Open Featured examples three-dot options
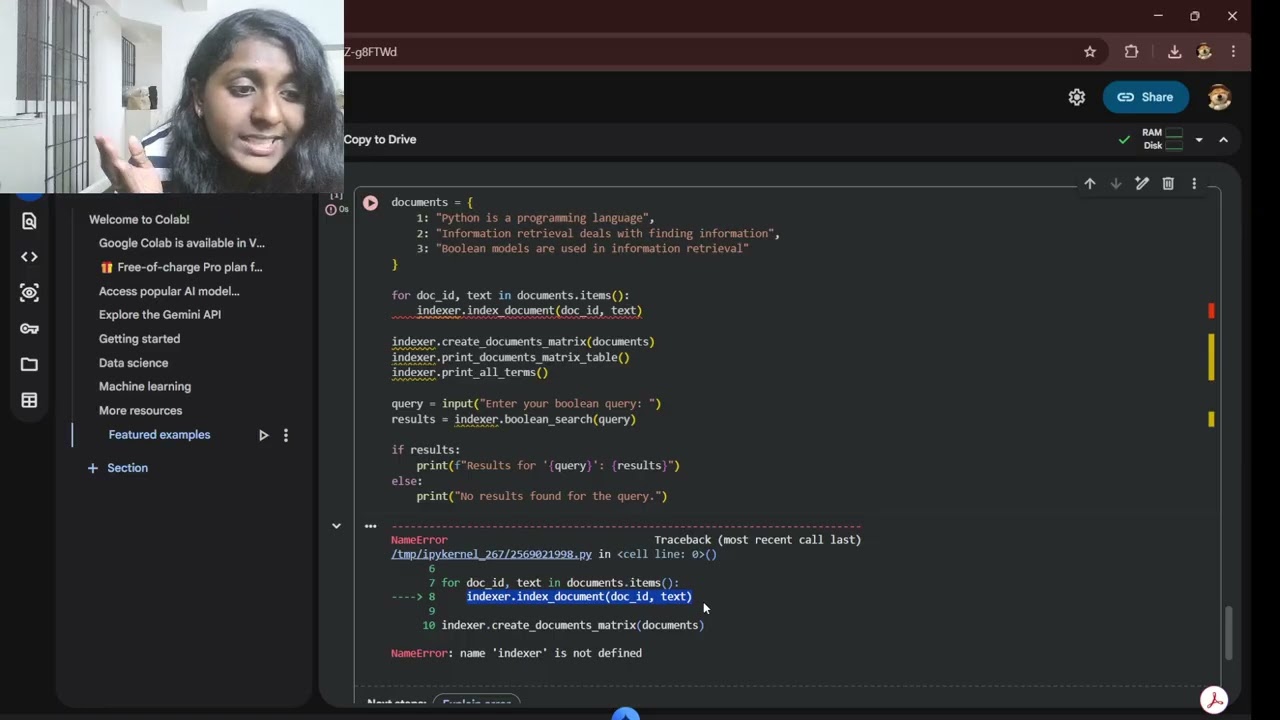This screenshot has height=720, width=1280. 286,435
